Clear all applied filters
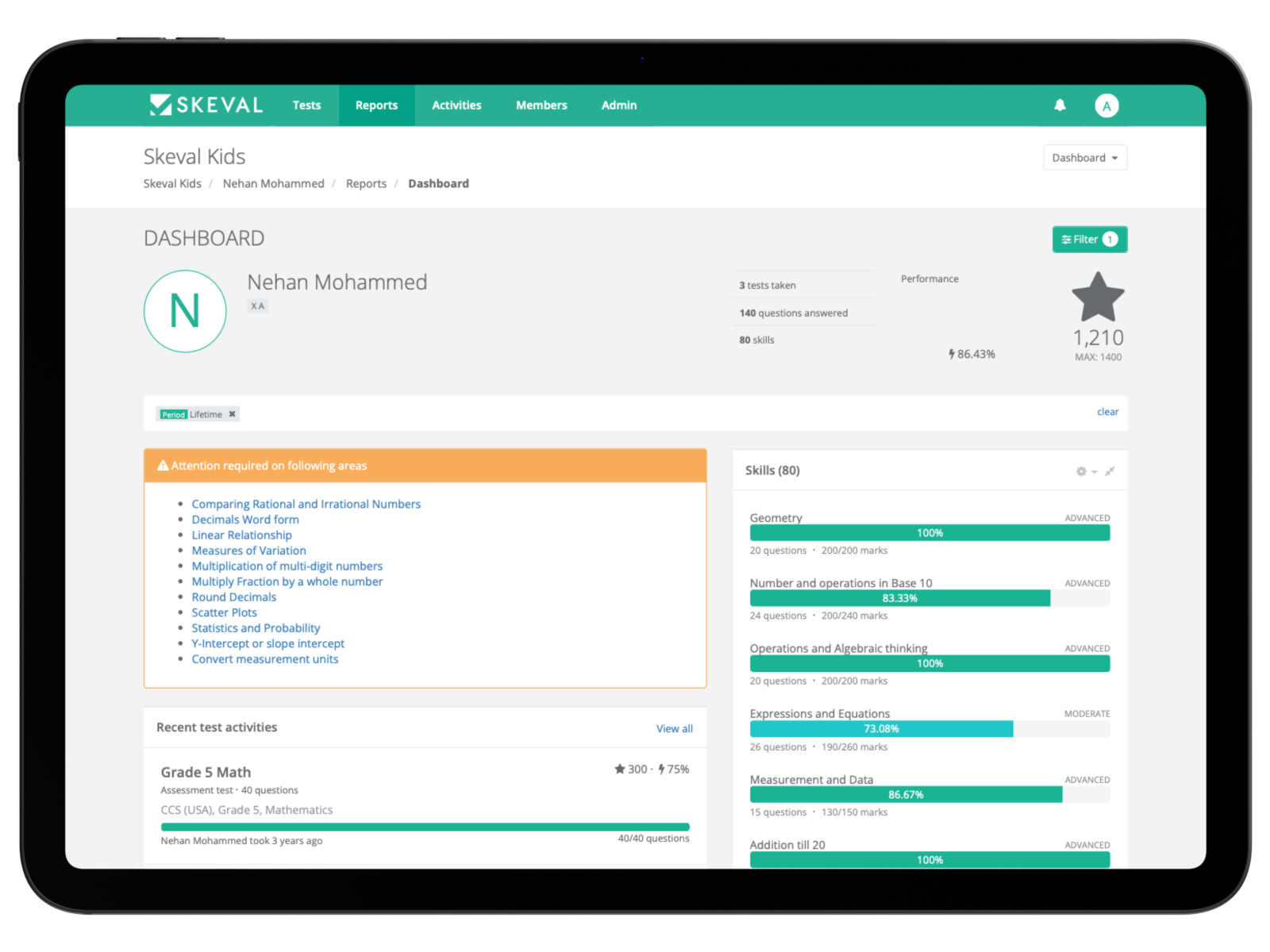Image resolution: width=1270 pixels, height=952 pixels. tap(1107, 412)
